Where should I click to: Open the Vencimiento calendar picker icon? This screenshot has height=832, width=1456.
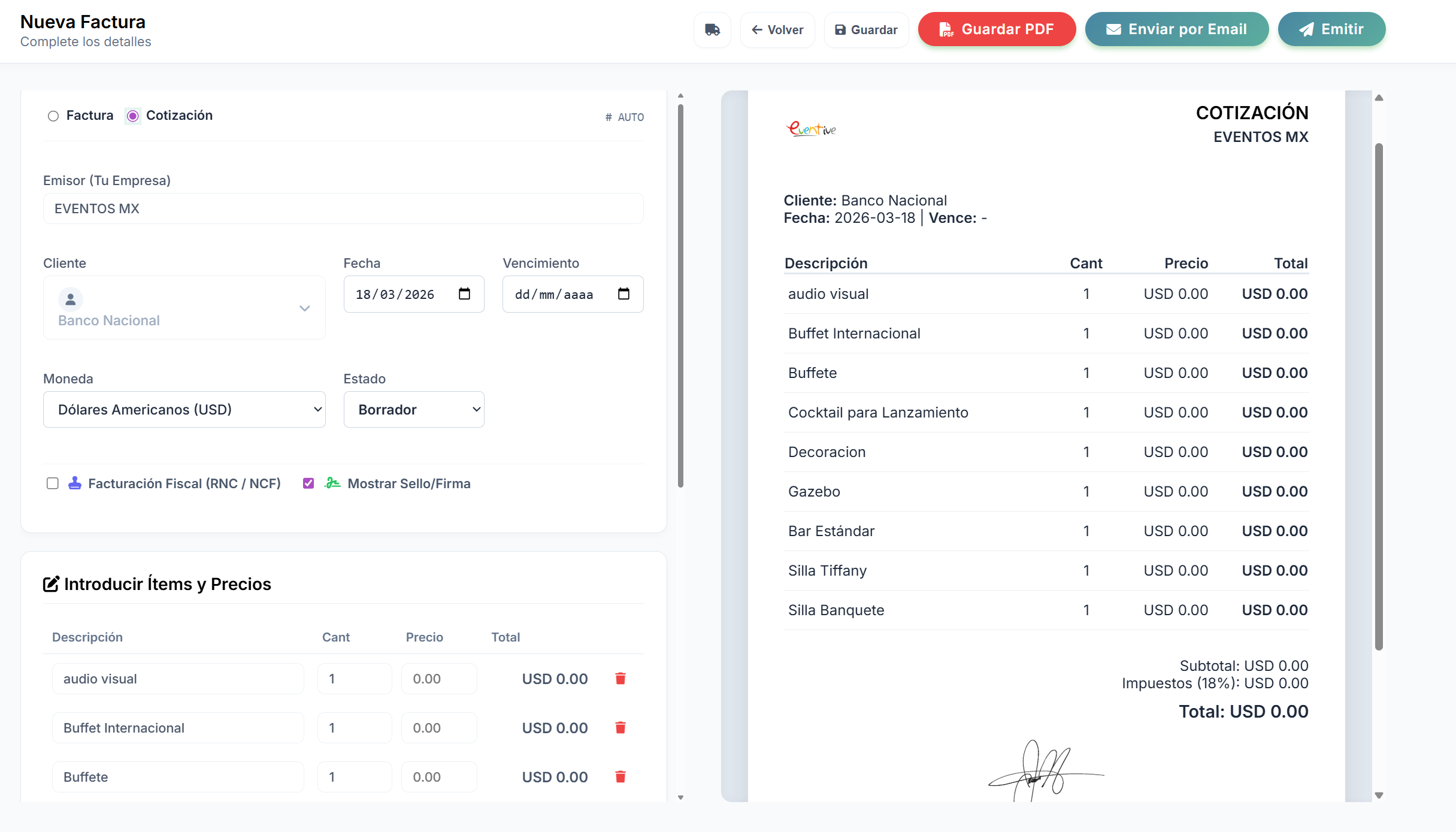click(x=623, y=294)
